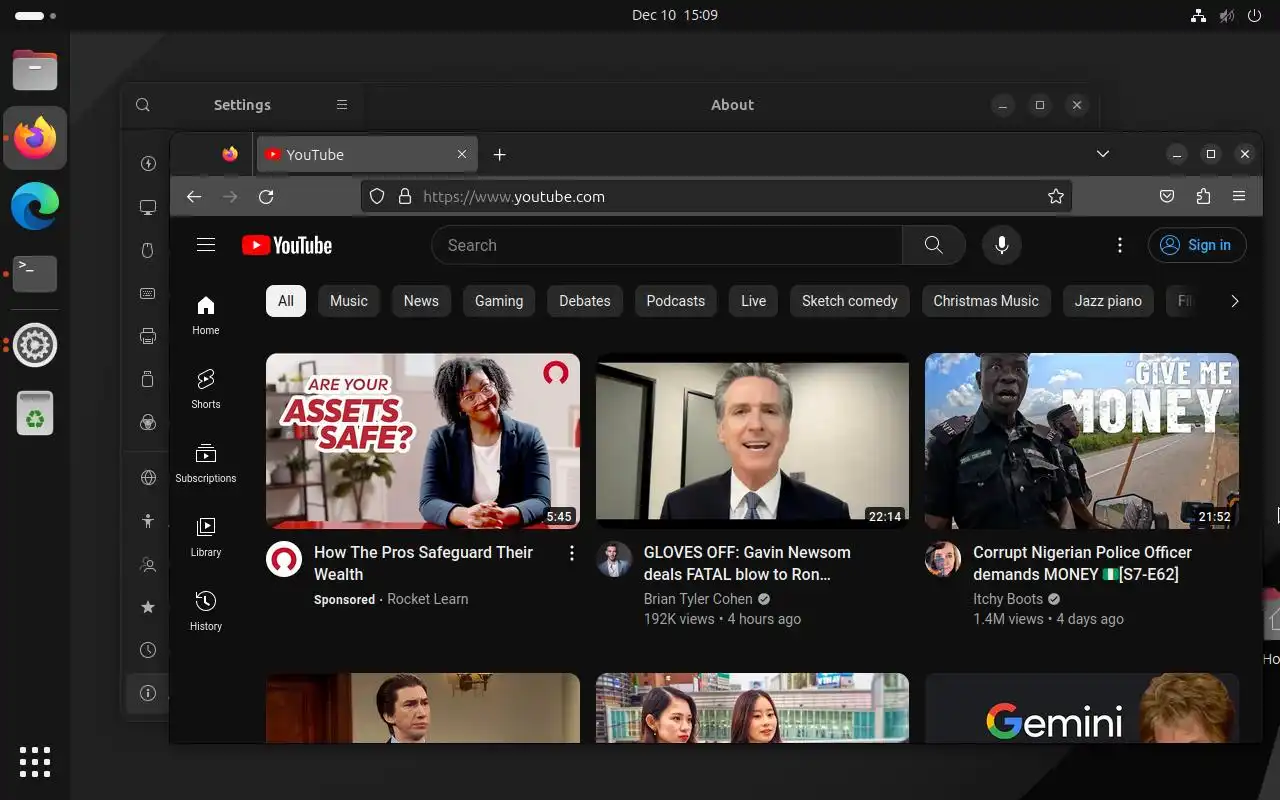The image size is (1280, 800).
Task: Select the Christmas Music filter chip
Action: (x=986, y=301)
